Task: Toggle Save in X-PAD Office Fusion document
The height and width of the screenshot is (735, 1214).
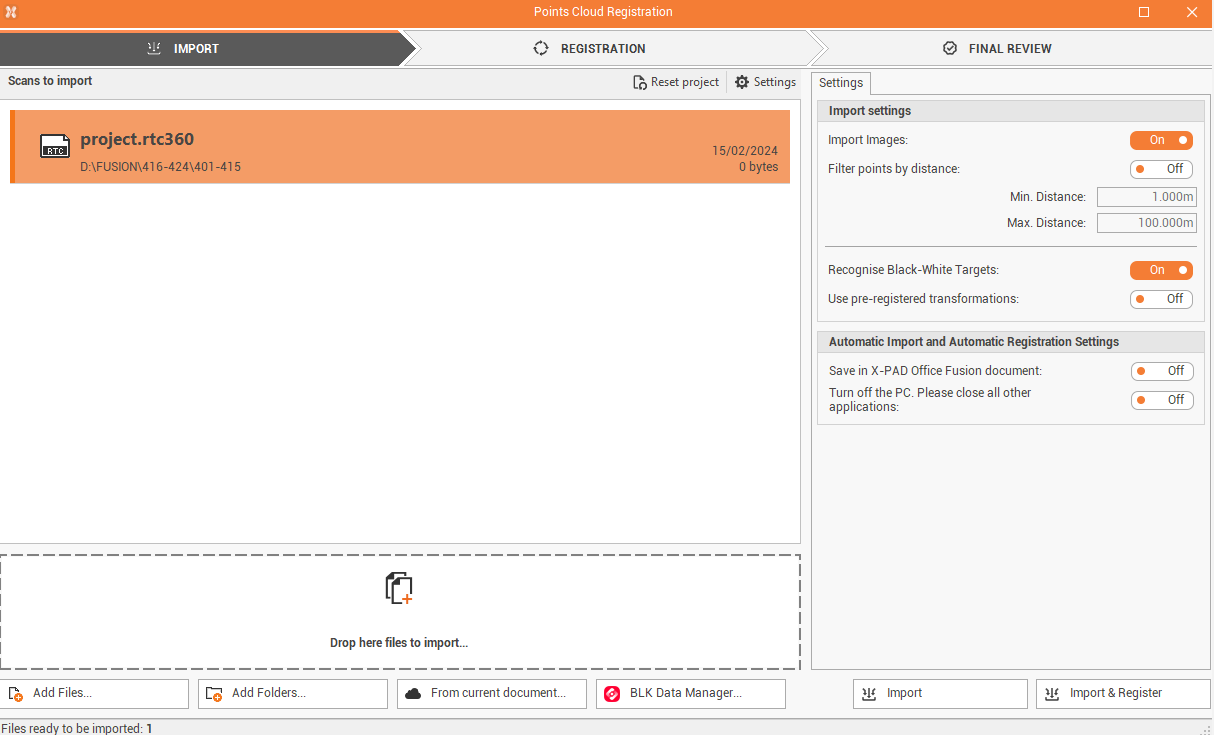Action: (x=1162, y=371)
